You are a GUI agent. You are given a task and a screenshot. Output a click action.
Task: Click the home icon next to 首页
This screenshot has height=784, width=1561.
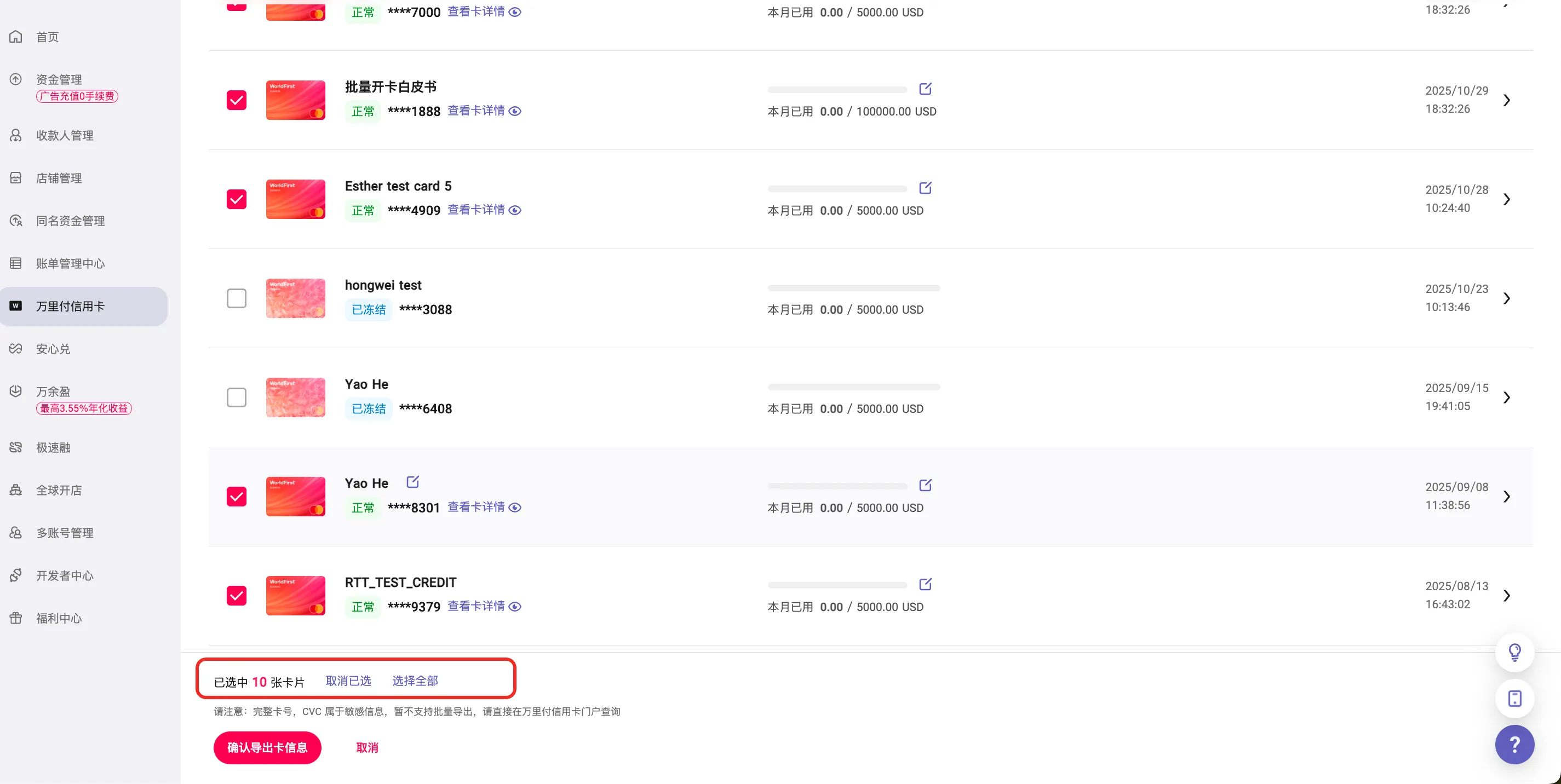pyautogui.click(x=16, y=37)
